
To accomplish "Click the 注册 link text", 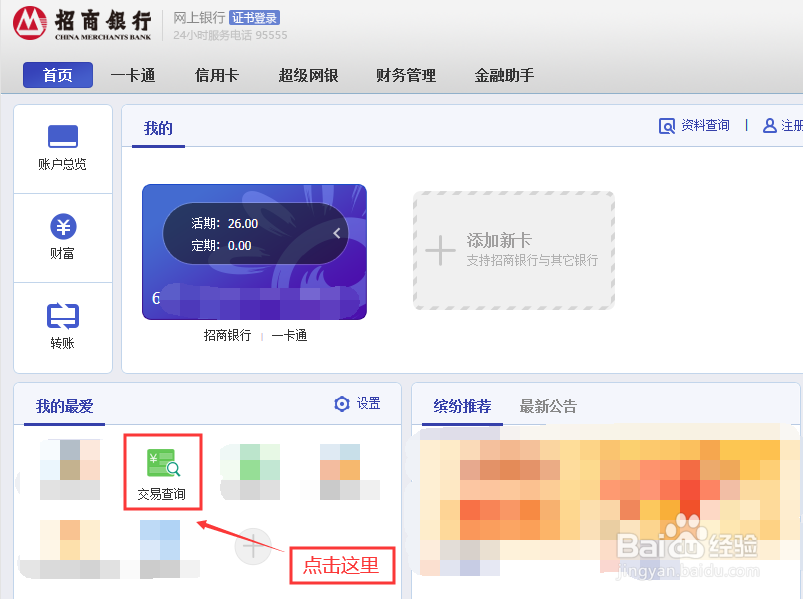I will point(792,125).
